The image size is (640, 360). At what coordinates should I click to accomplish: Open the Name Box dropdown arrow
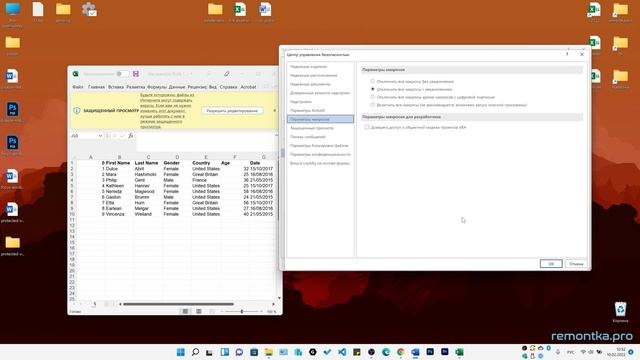100,136
